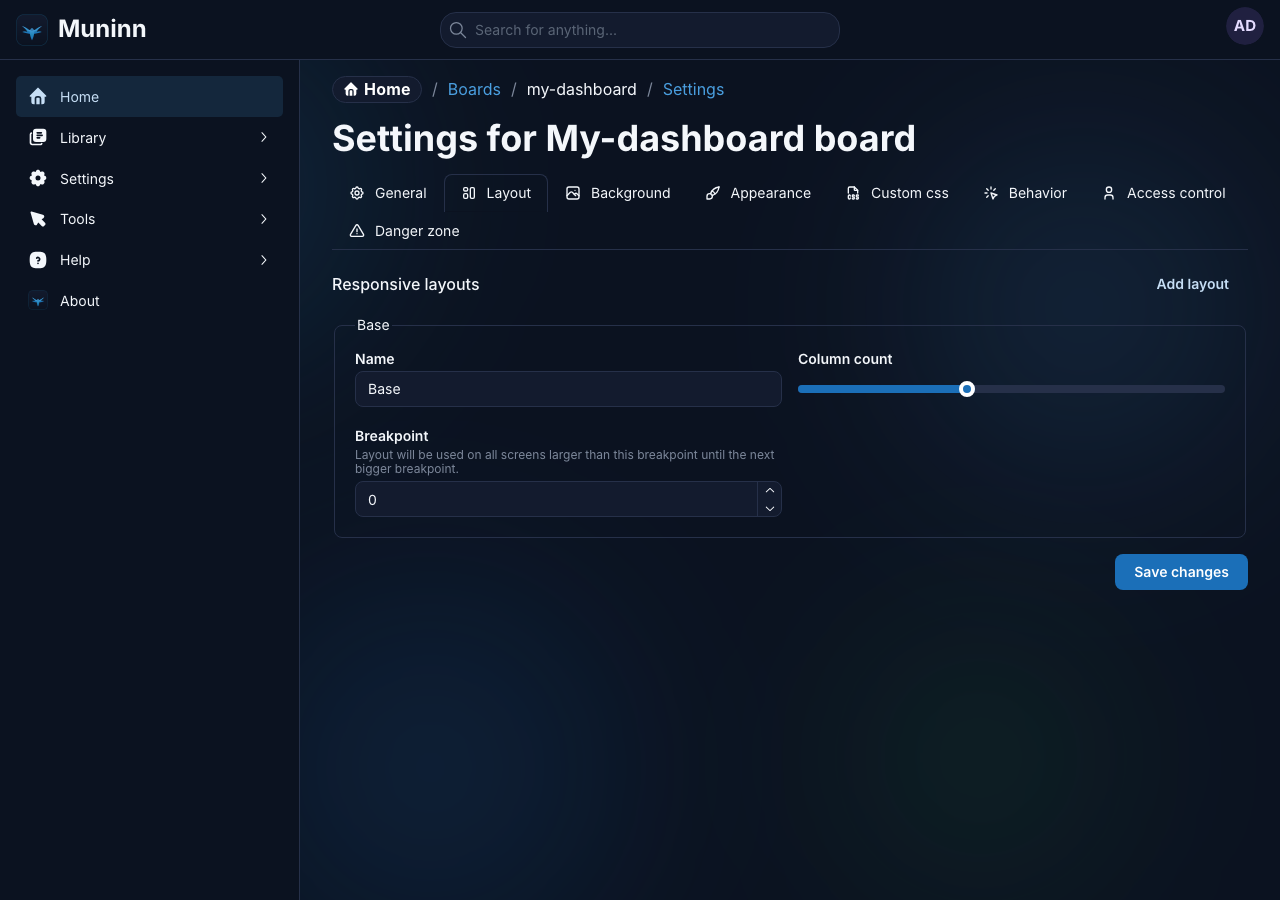Increase the Breakpoint value with up arrow

(770, 490)
